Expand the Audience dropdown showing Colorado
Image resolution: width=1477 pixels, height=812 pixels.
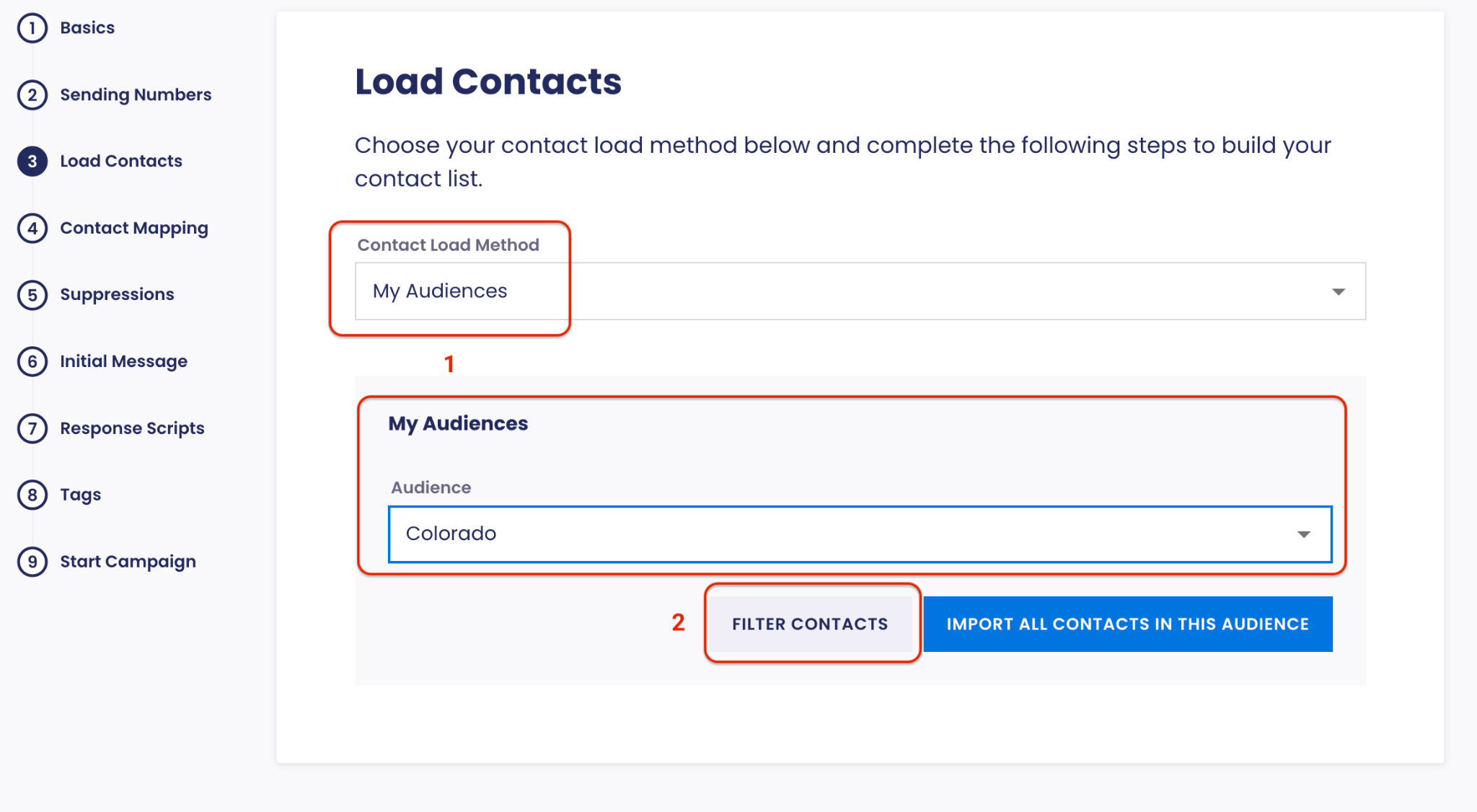point(860,534)
